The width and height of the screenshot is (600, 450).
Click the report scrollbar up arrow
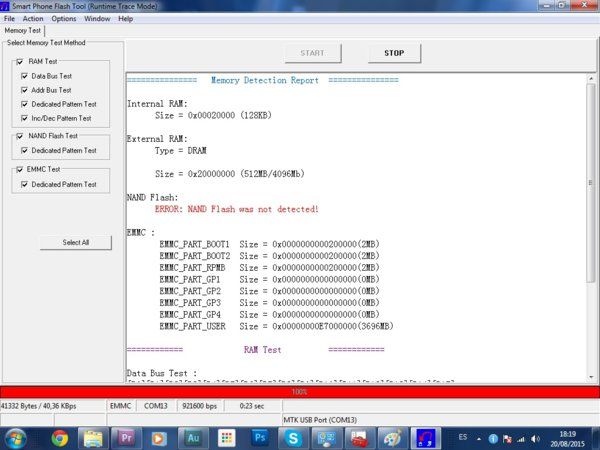click(591, 79)
